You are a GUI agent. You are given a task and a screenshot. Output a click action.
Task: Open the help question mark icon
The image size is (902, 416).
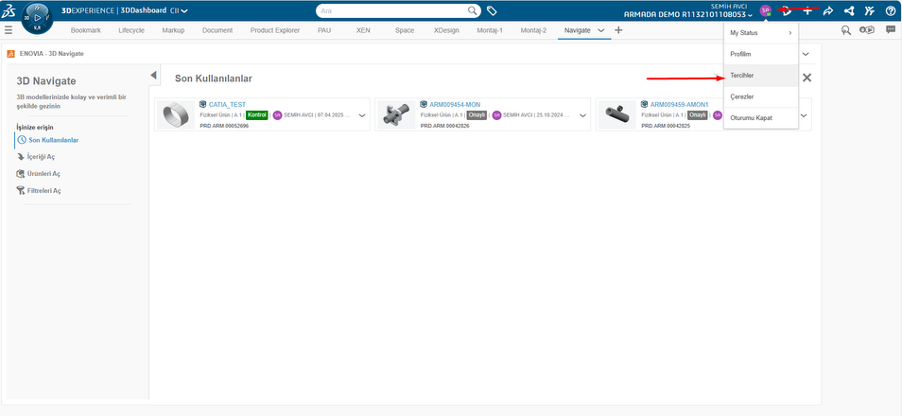click(x=890, y=10)
